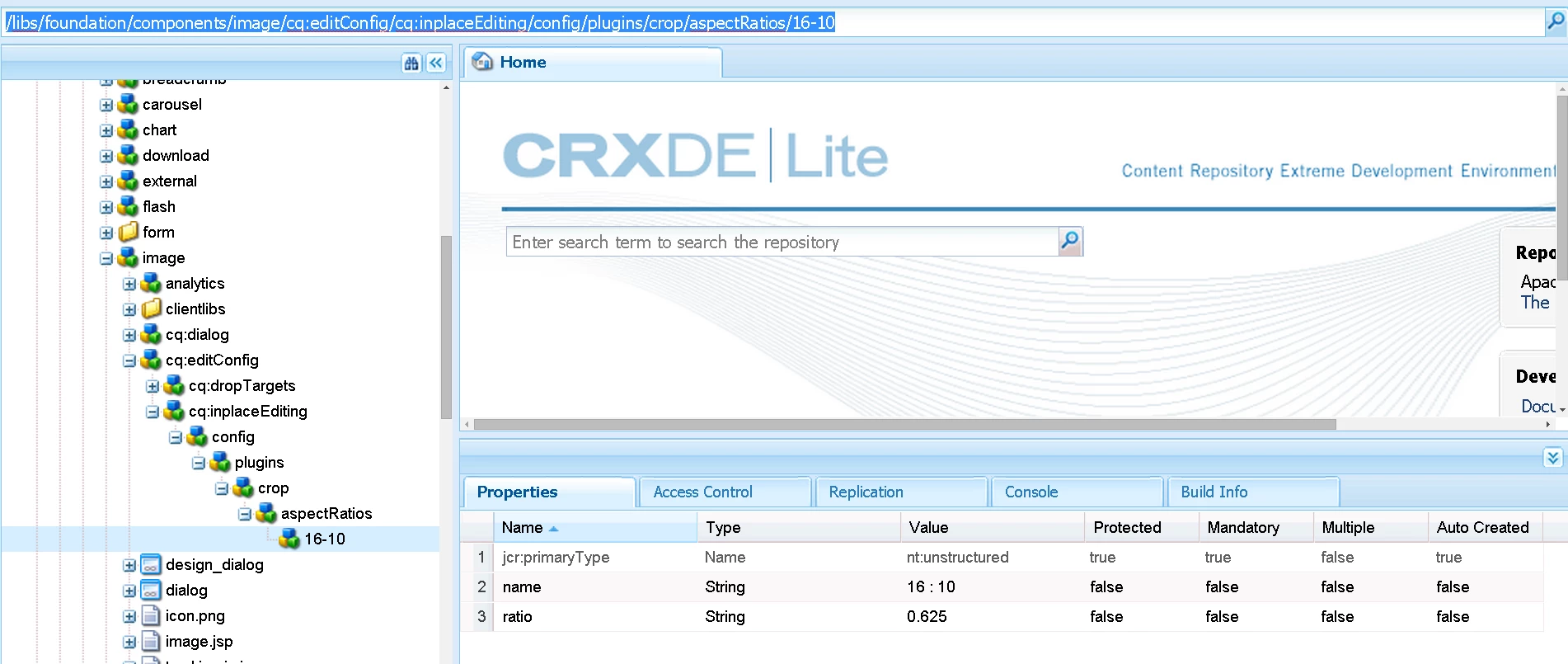Screen dimensions: 1568x664
Task: Click the Multiple column header
Action: click(x=1370, y=527)
